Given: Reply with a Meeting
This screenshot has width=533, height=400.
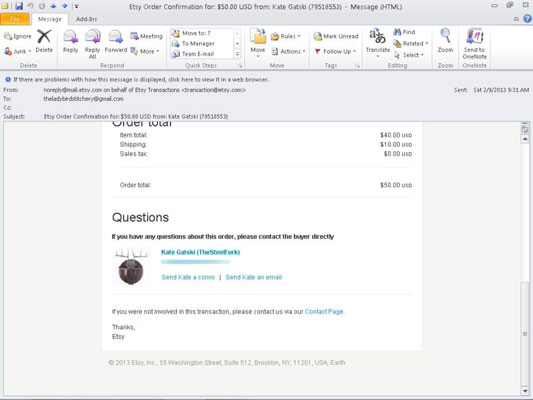Looking at the screenshot, I should click(x=147, y=36).
